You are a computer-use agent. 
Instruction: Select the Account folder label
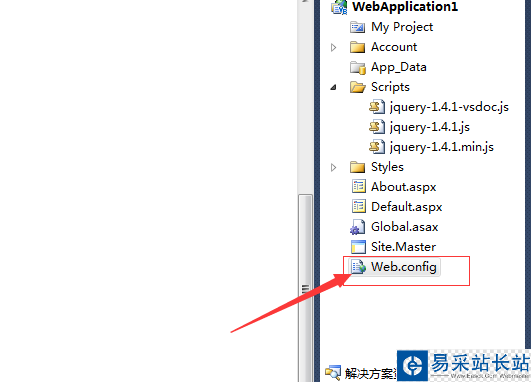point(394,47)
